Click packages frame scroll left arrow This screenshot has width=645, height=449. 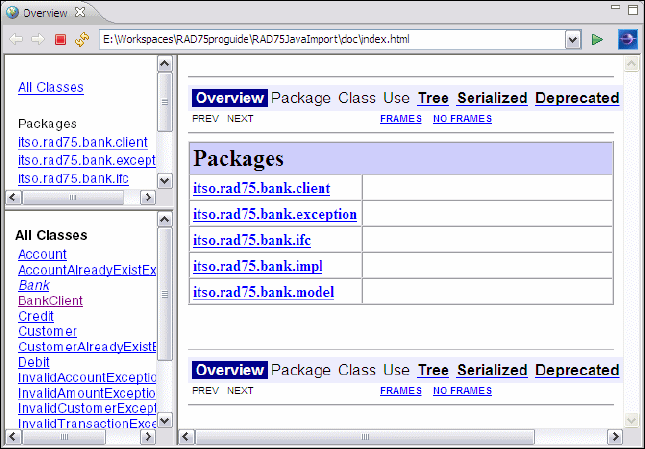(x=13, y=197)
